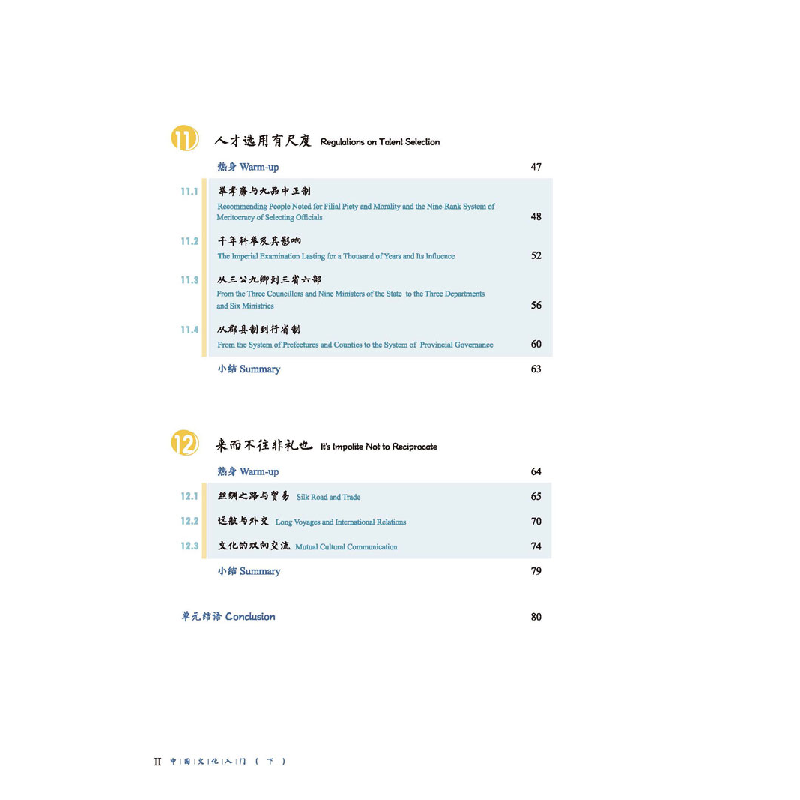Select Chinese heading of section 11.3
Screen dimensions: 800x800
pos(269,279)
